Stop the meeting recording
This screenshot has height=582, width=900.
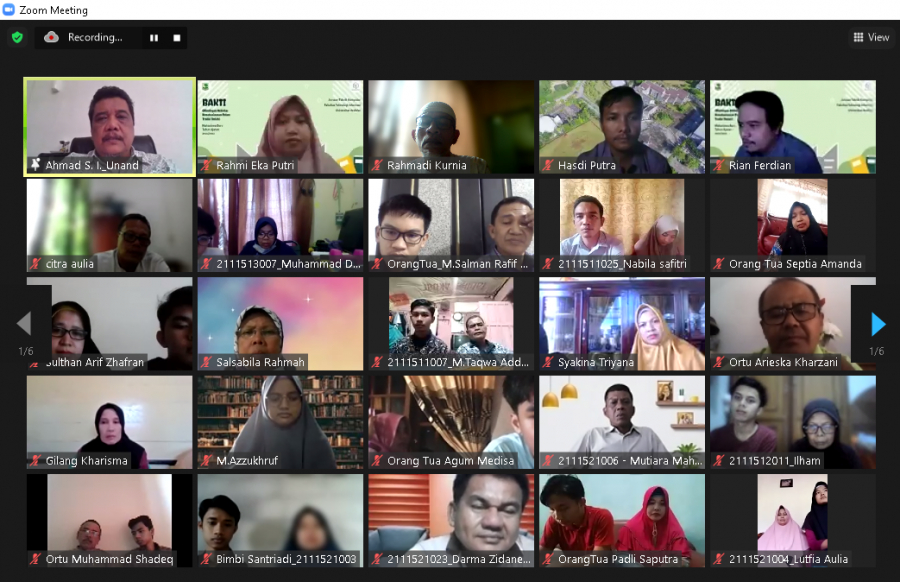(x=177, y=38)
